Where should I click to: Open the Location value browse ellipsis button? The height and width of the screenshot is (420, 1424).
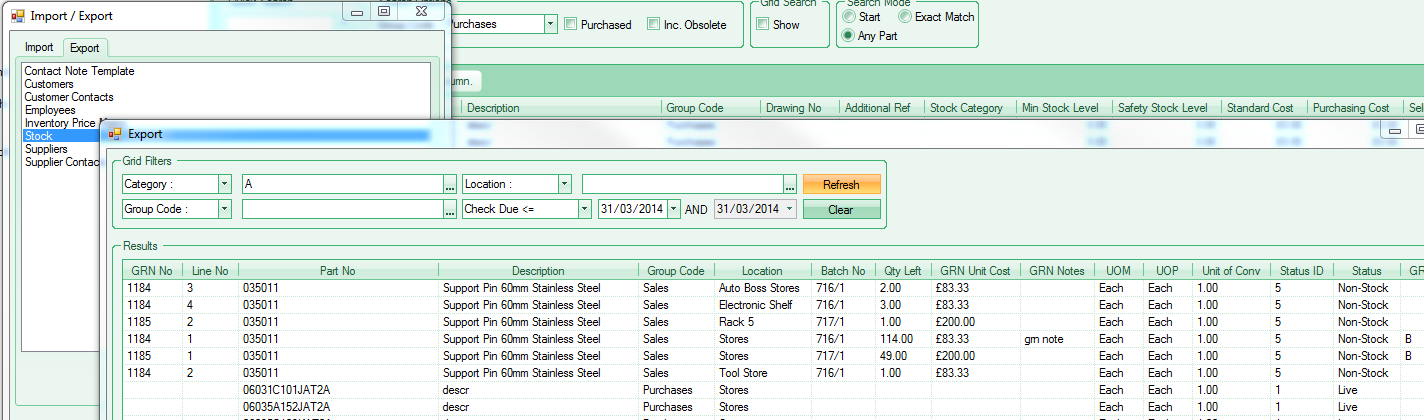tap(790, 185)
